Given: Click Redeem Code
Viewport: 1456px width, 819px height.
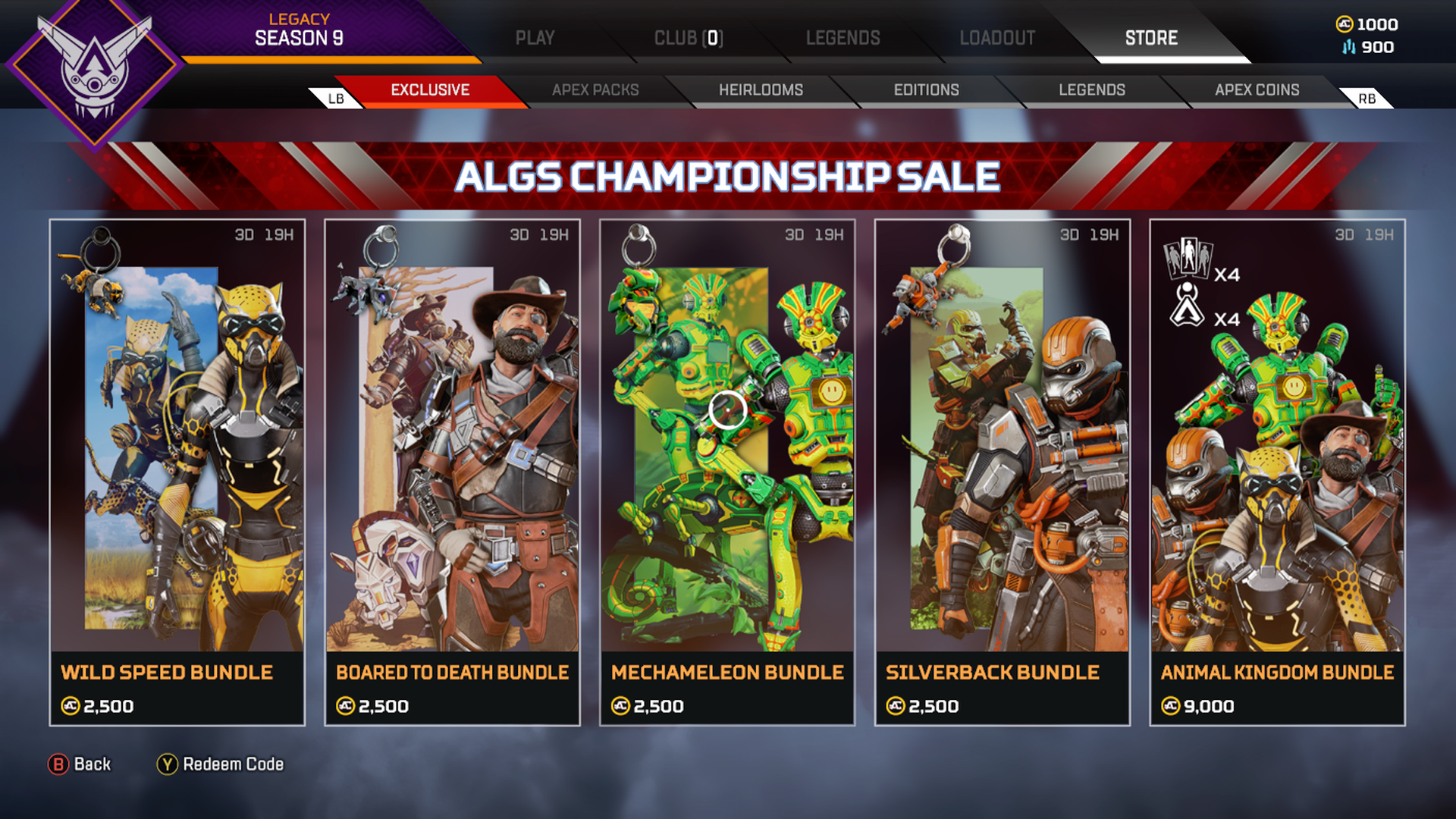Looking at the screenshot, I should click(x=221, y=764).
